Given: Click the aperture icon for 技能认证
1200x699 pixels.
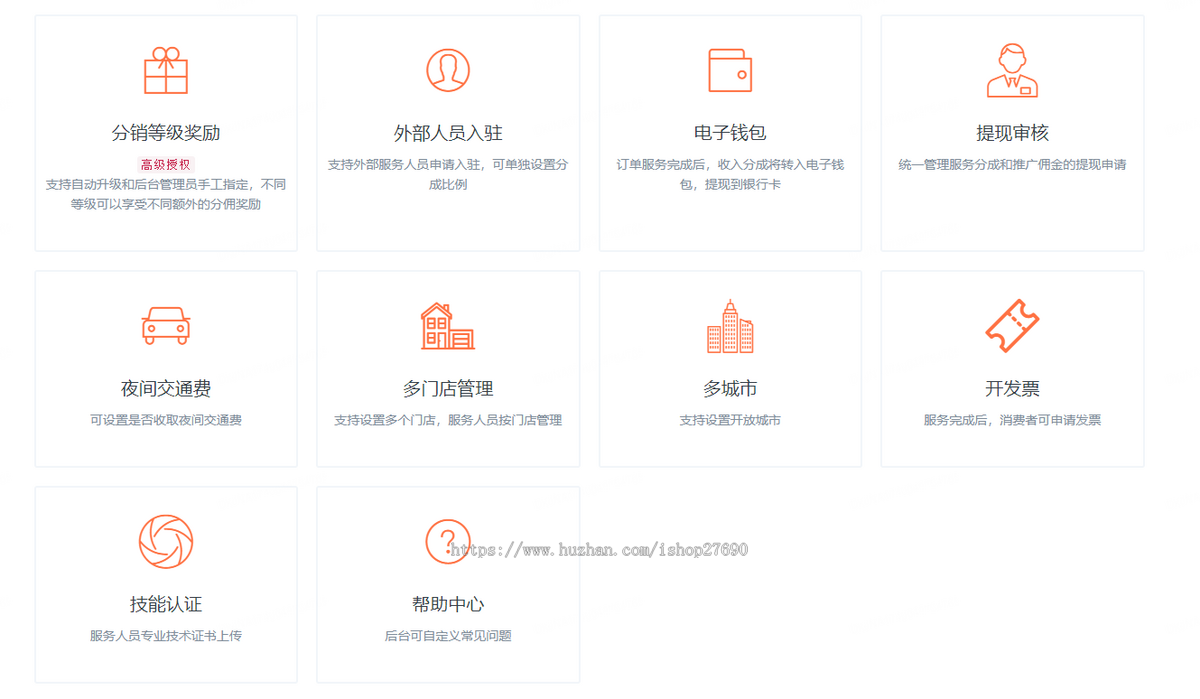Looking at the screenshot, I should [166, 542].
